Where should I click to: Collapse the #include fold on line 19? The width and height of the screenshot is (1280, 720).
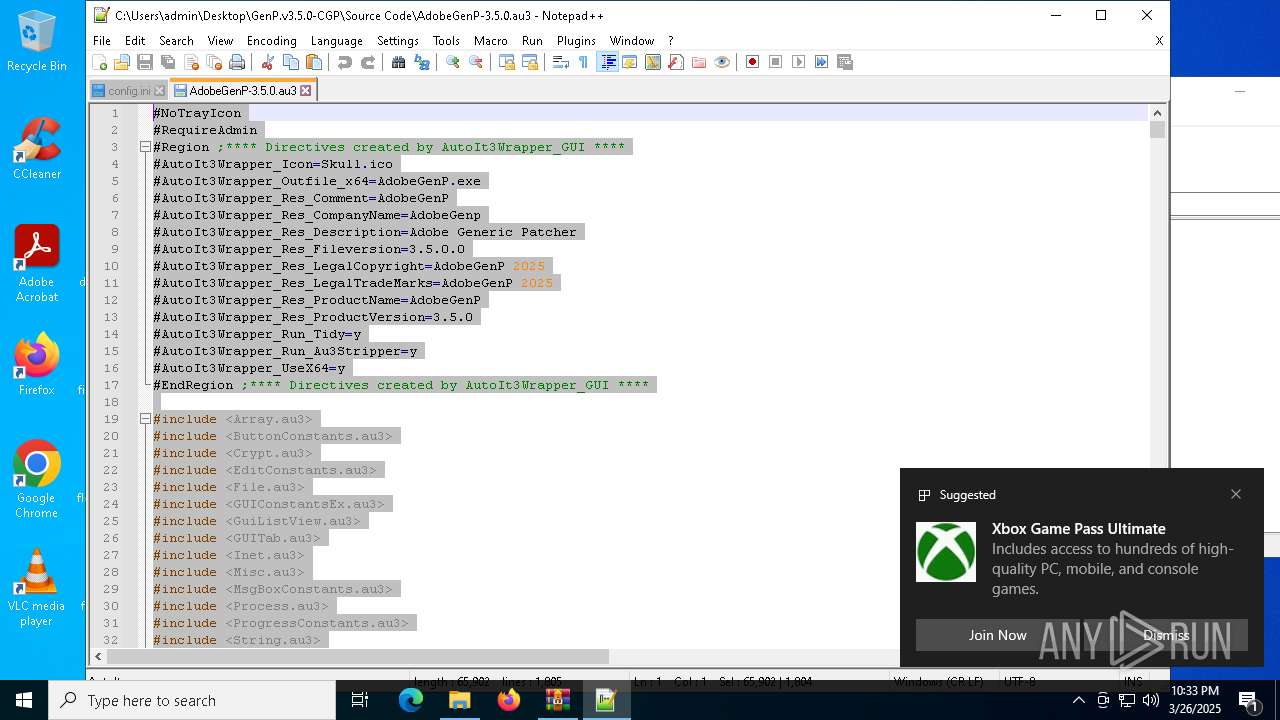coord(145,419)
